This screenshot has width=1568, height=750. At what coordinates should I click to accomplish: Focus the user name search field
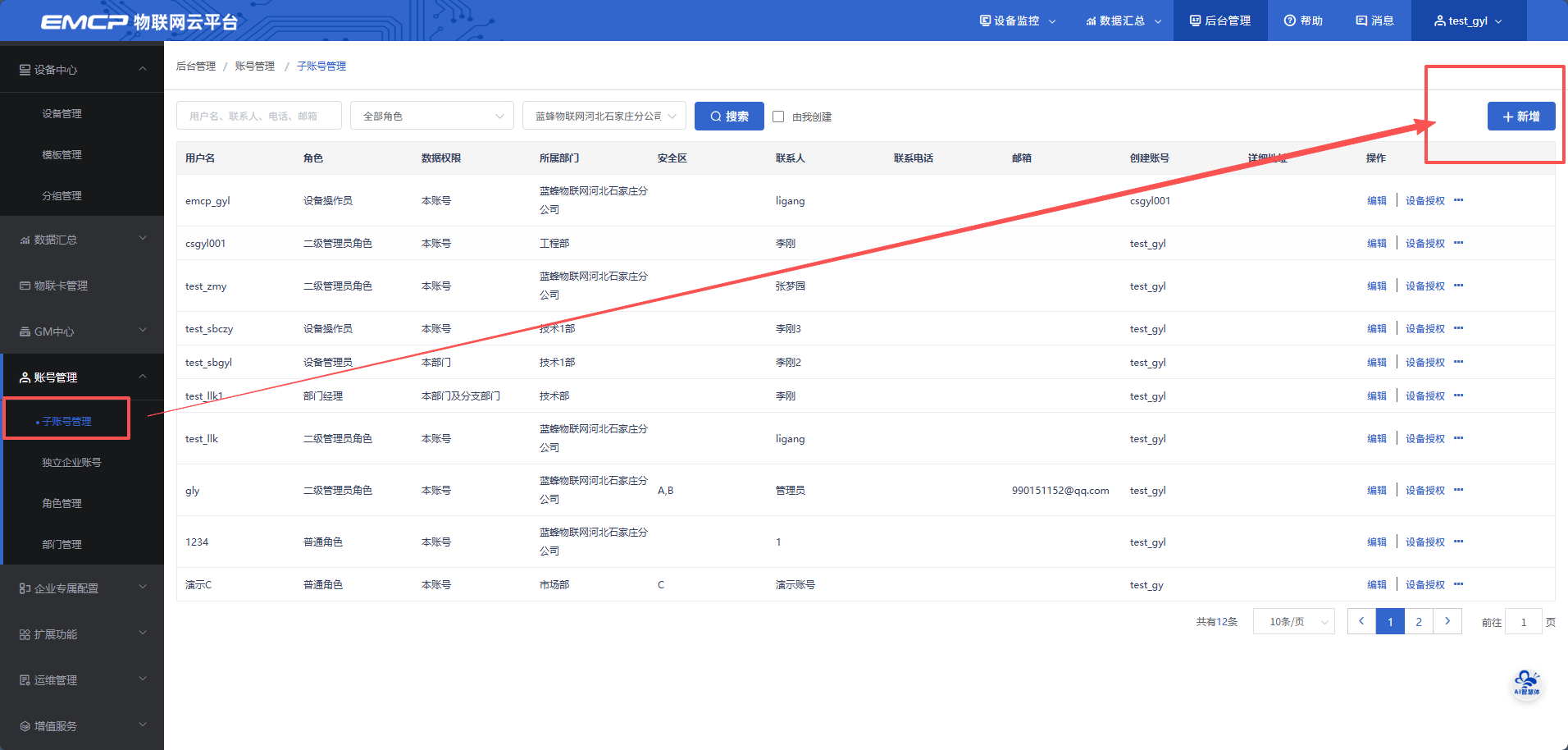[259, 116]
